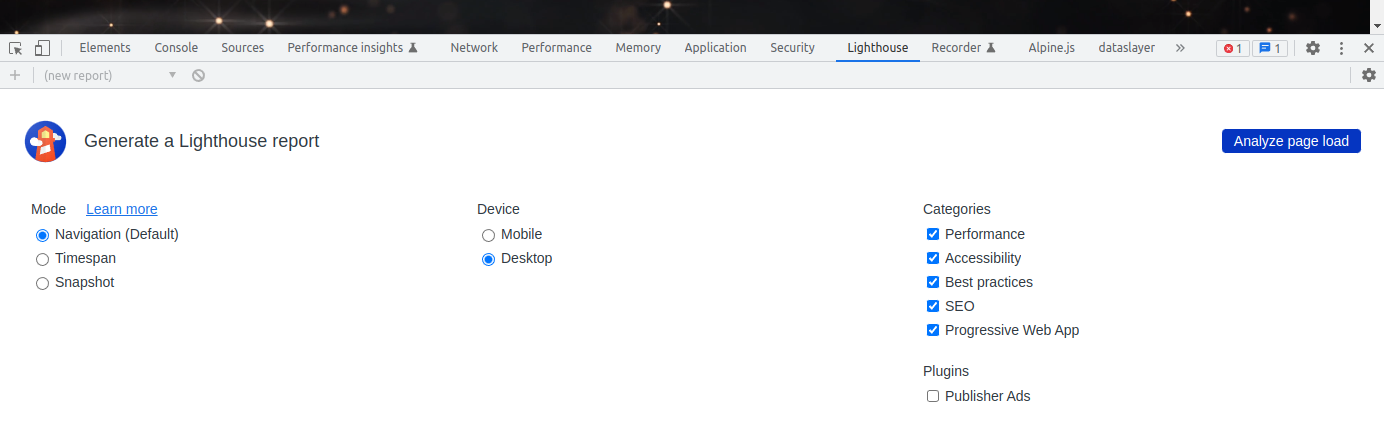The image size is (1384, 439).
Task: Select the Mobile device radio button
Action: (x=488, y=235)
